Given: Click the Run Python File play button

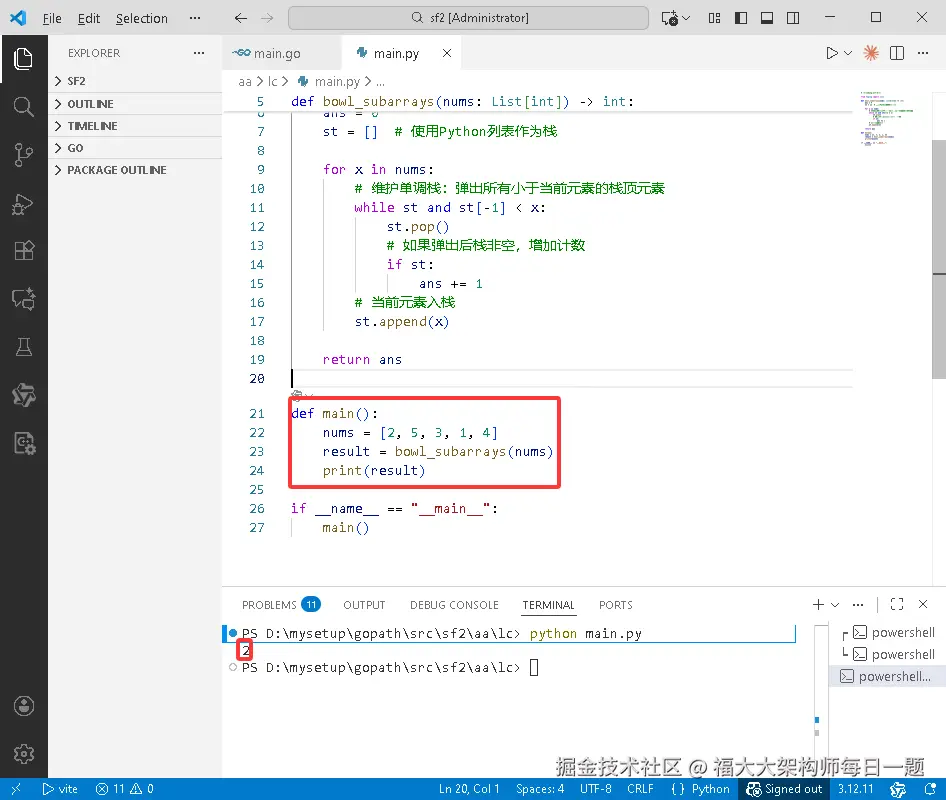Looking at the screenshot, I should (832, 53).
